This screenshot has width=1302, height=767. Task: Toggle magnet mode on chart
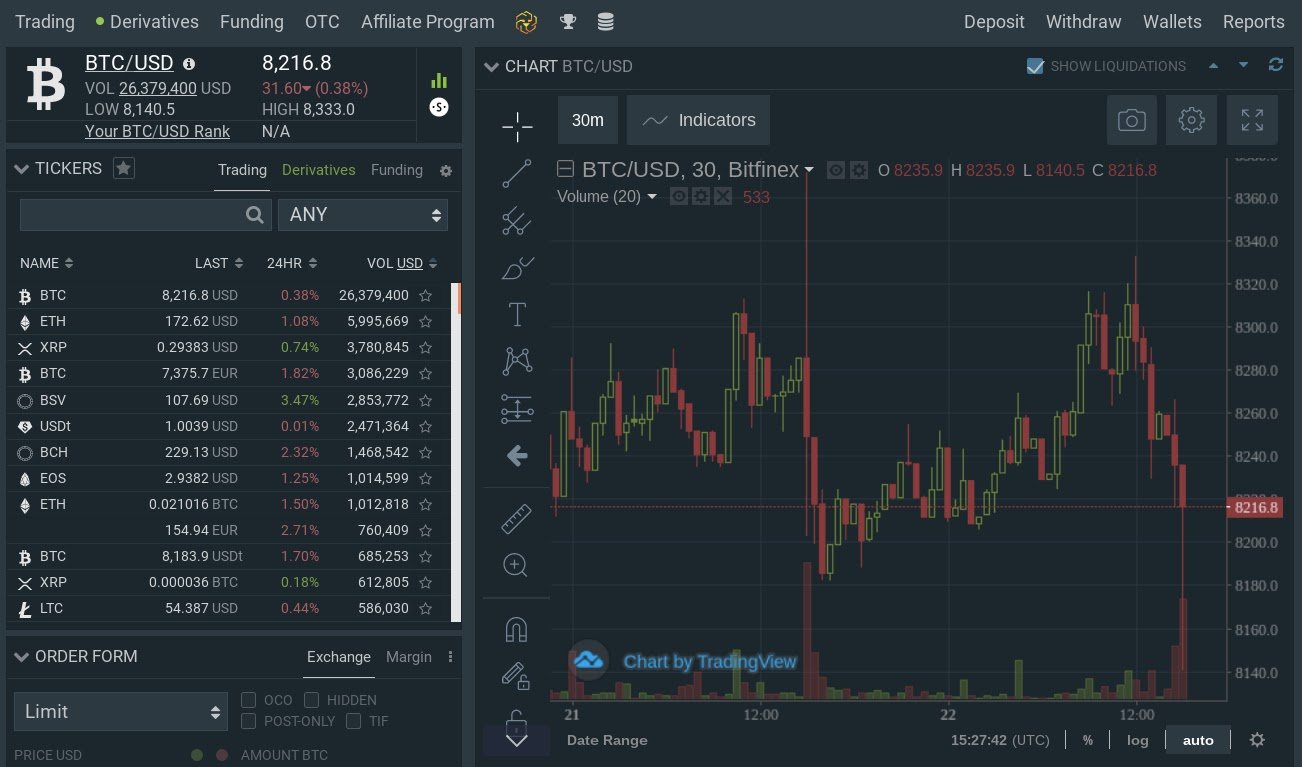(516, 629)
